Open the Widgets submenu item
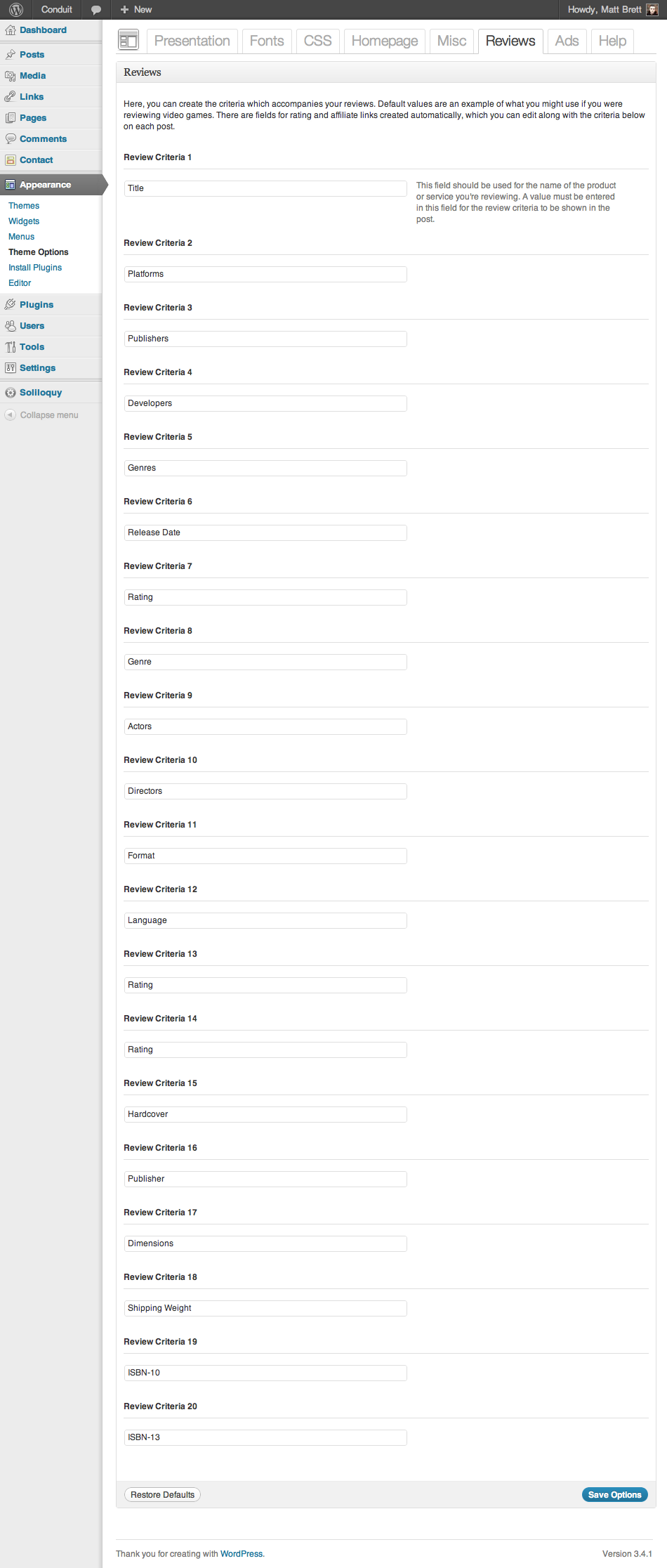This screenshot has height=1568, width=667. click(x=24, y=221)
